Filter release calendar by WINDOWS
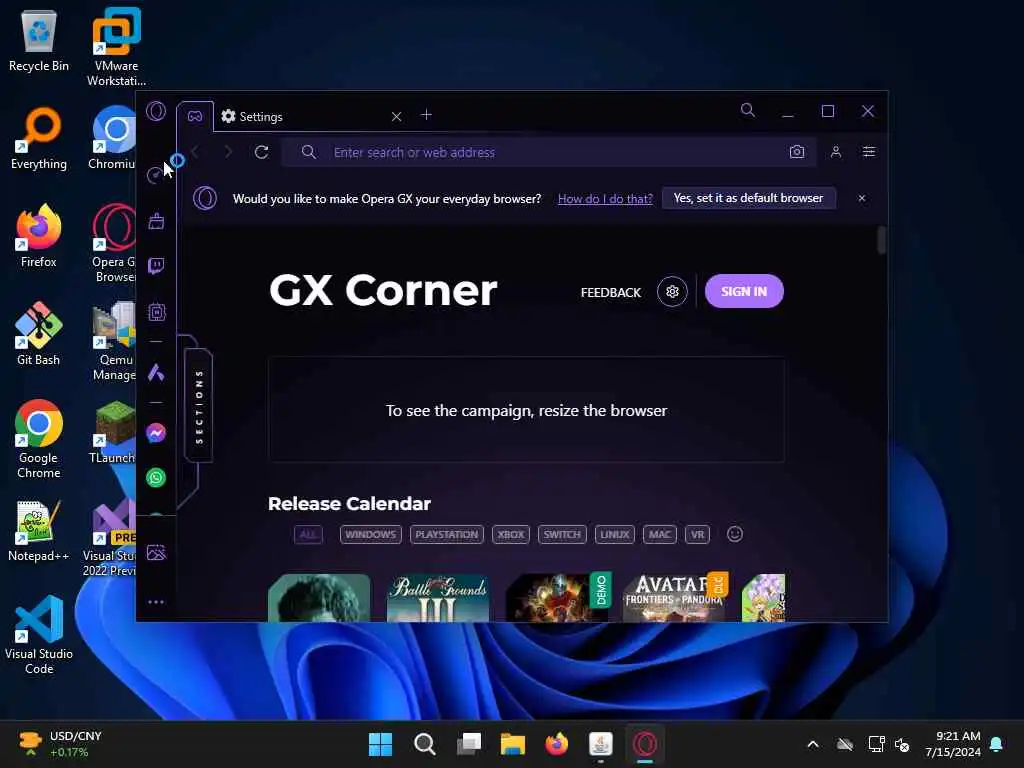 370,534
